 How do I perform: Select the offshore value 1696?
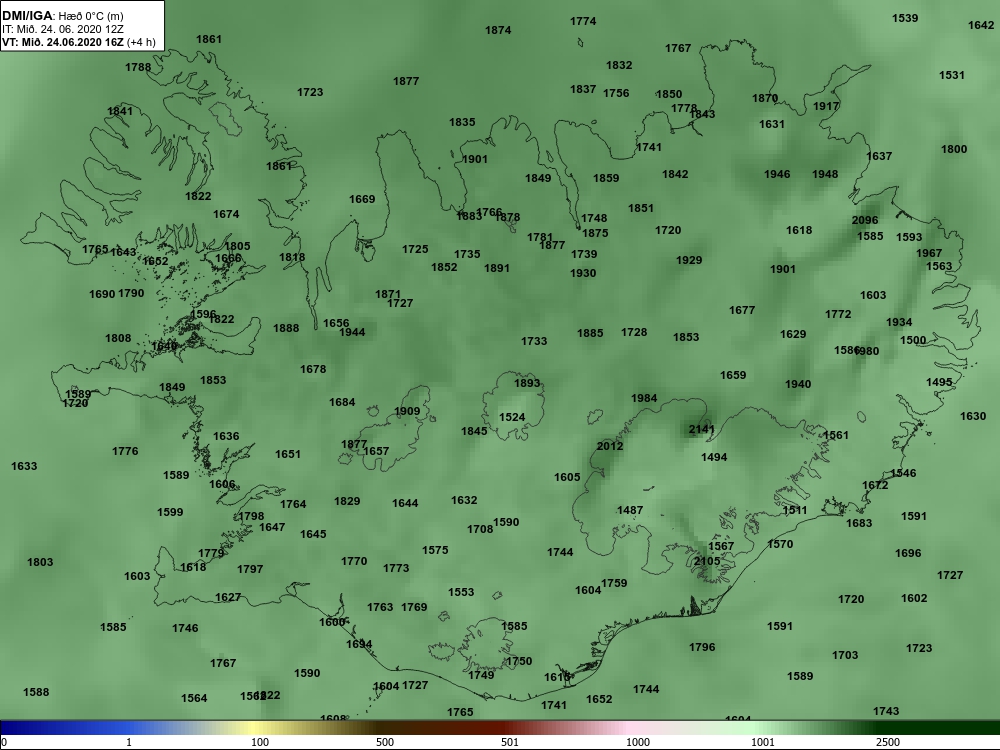pos(908,553)
